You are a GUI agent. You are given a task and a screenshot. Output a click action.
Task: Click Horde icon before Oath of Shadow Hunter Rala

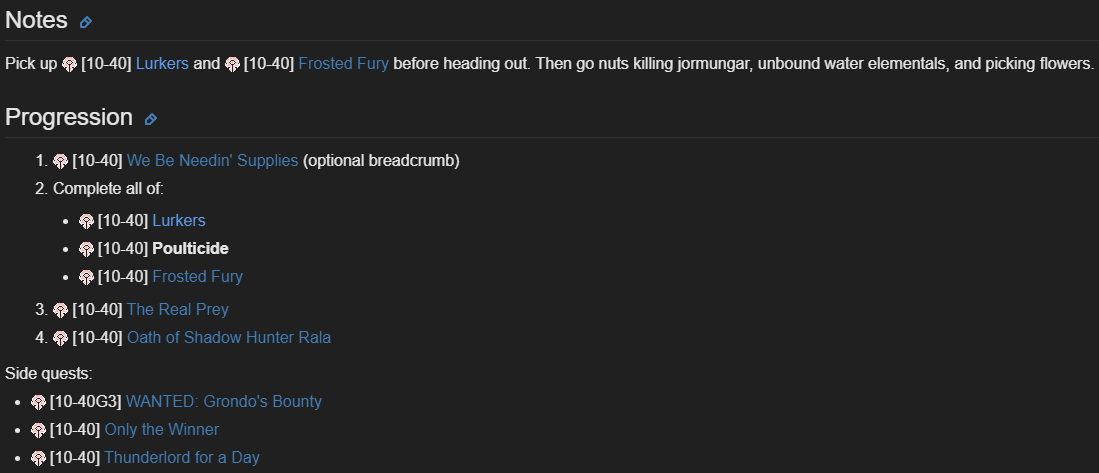click(61, 338)
